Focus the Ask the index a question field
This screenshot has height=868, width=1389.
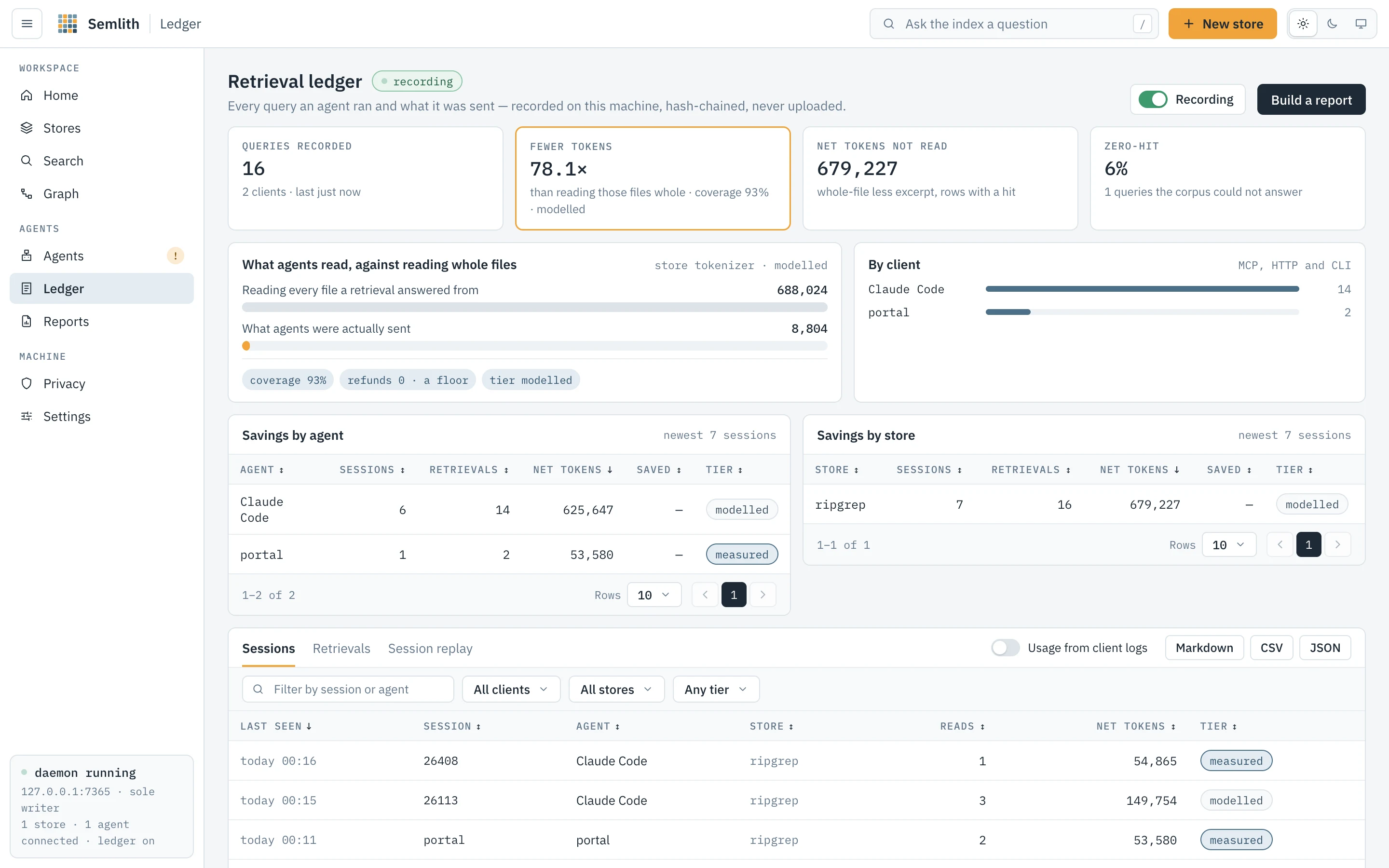[1014, 24]
